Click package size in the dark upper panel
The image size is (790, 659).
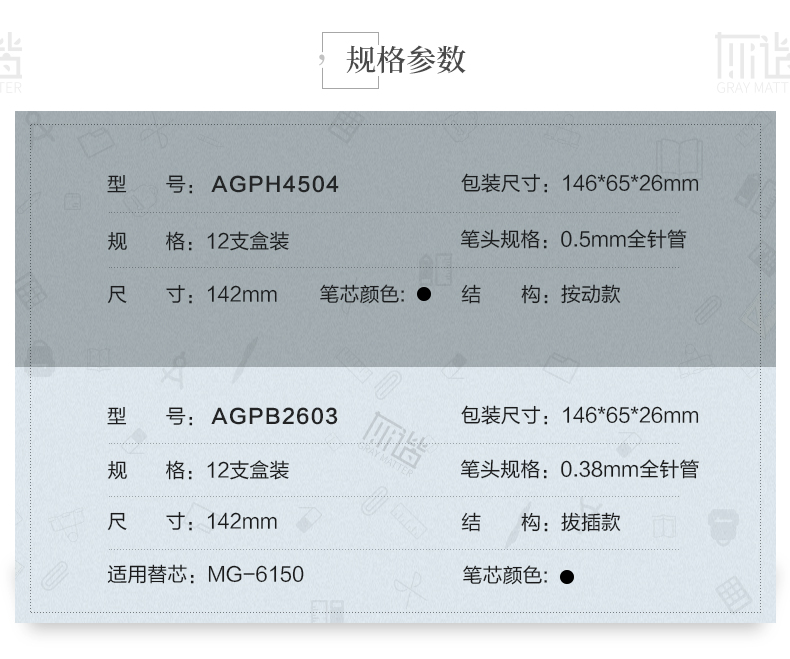click(x=630, y=184)
